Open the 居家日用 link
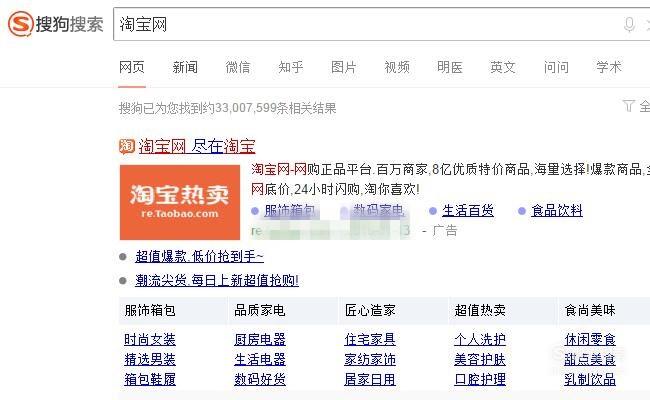 pos(370,379)
